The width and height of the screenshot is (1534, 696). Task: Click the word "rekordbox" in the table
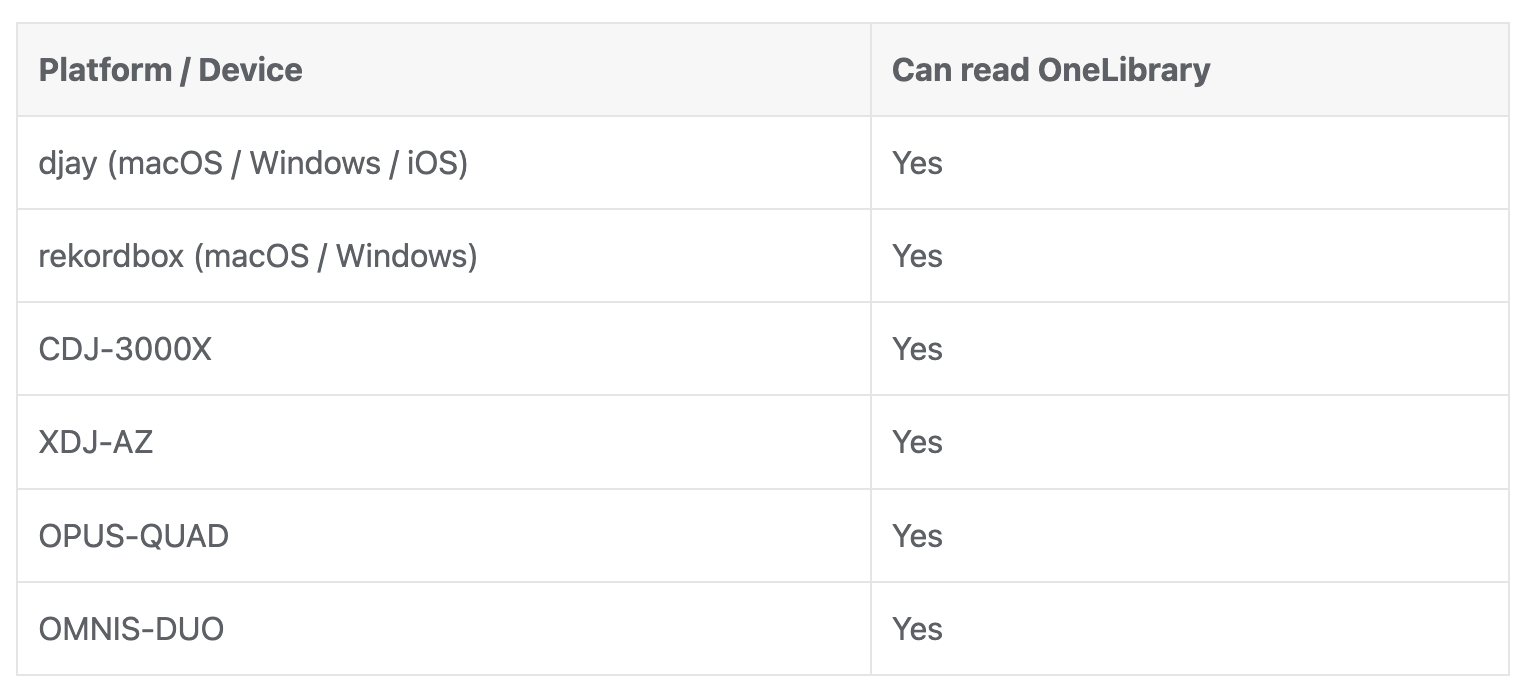pyautogui.click(x=111, y=256)
